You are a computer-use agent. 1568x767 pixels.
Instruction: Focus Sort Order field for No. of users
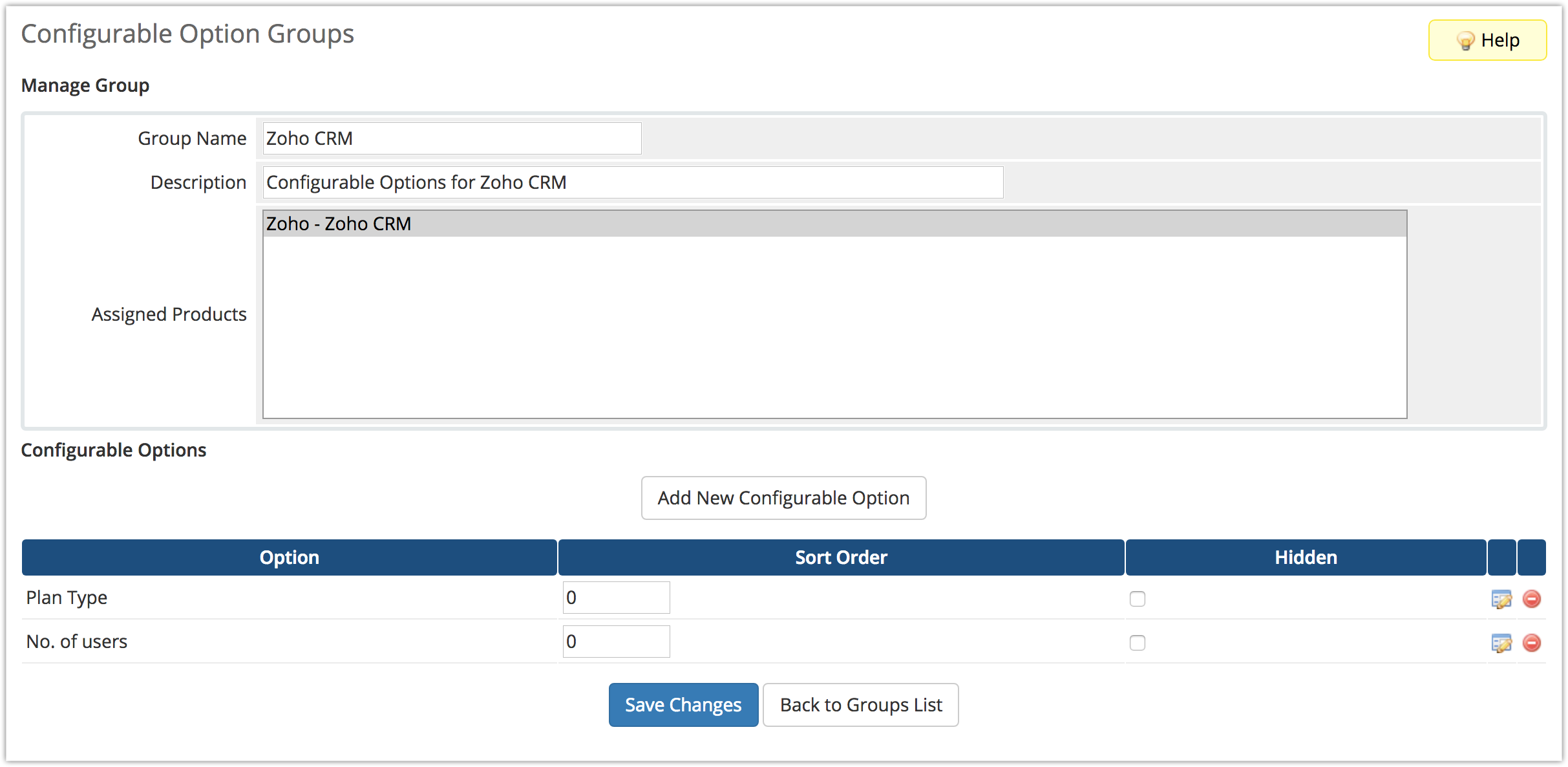coord(616,642)
